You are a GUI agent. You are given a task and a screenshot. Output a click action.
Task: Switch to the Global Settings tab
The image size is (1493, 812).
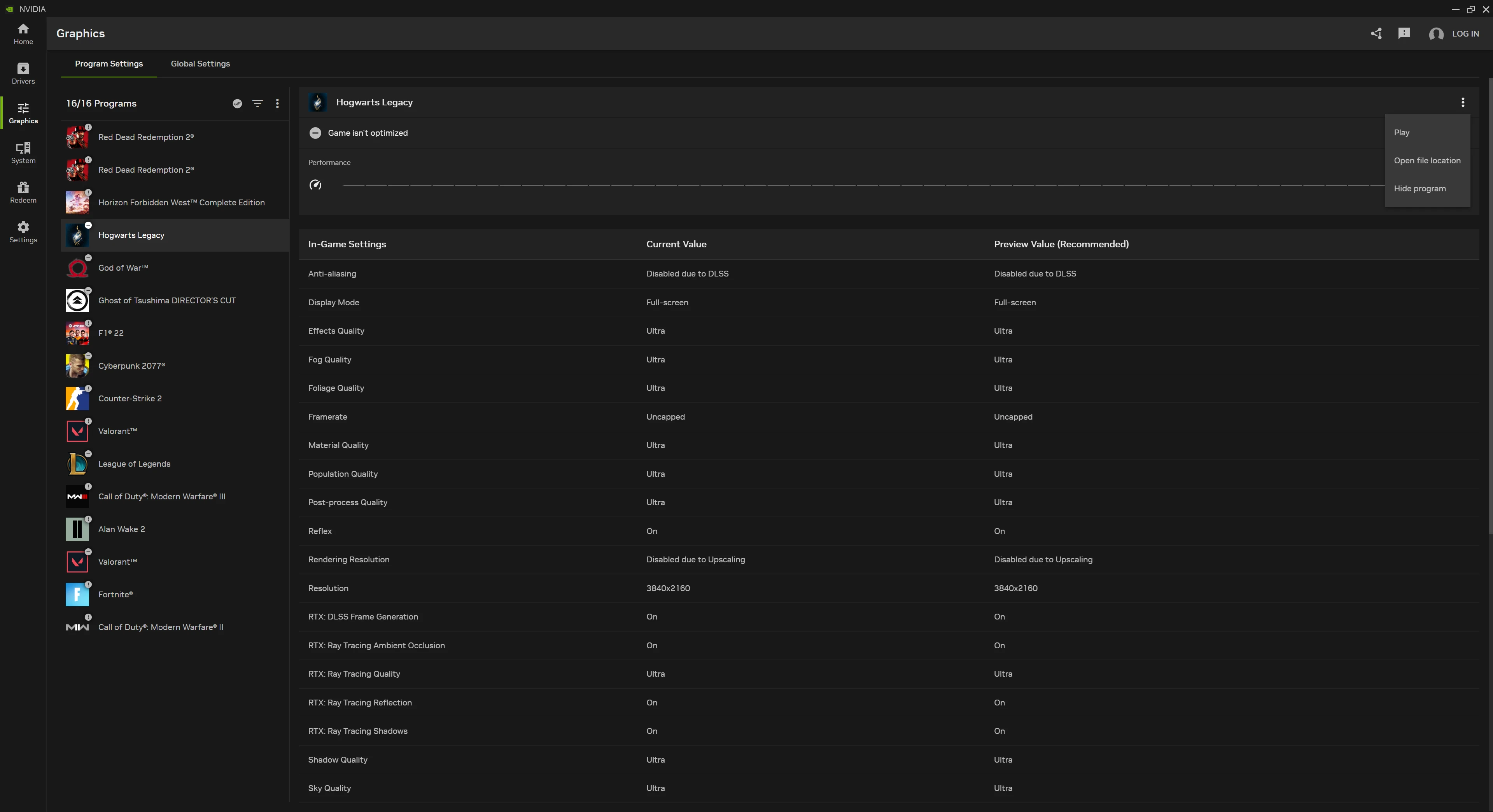200,64
